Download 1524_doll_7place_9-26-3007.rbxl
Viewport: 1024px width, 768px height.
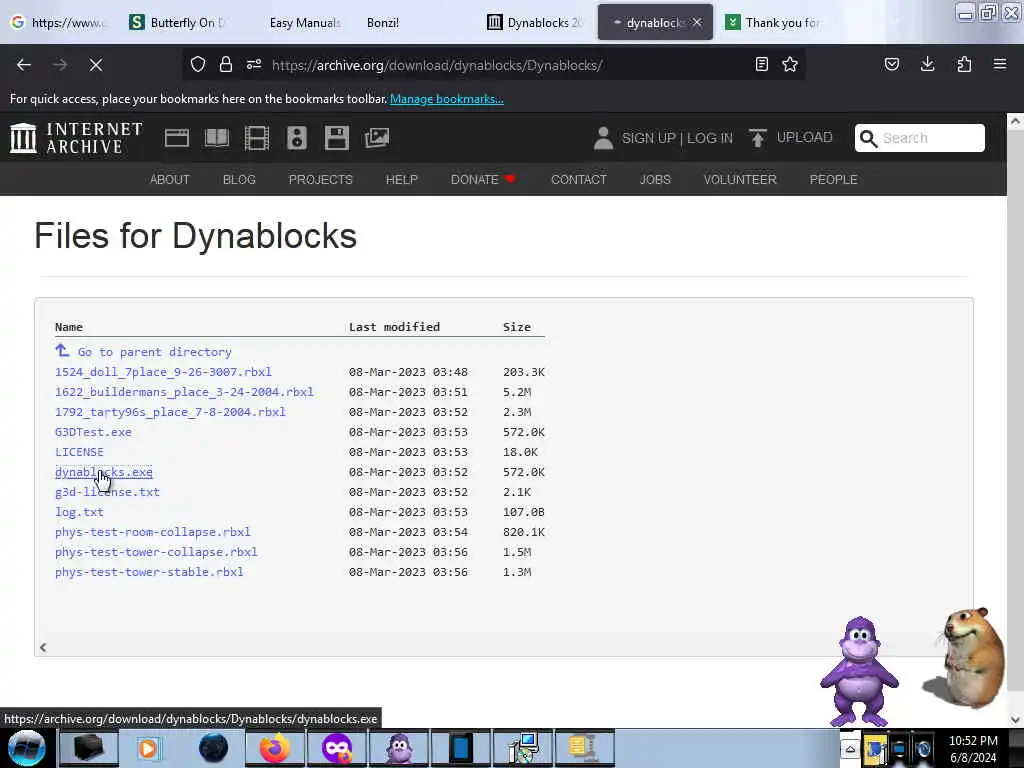click(163, 372)
